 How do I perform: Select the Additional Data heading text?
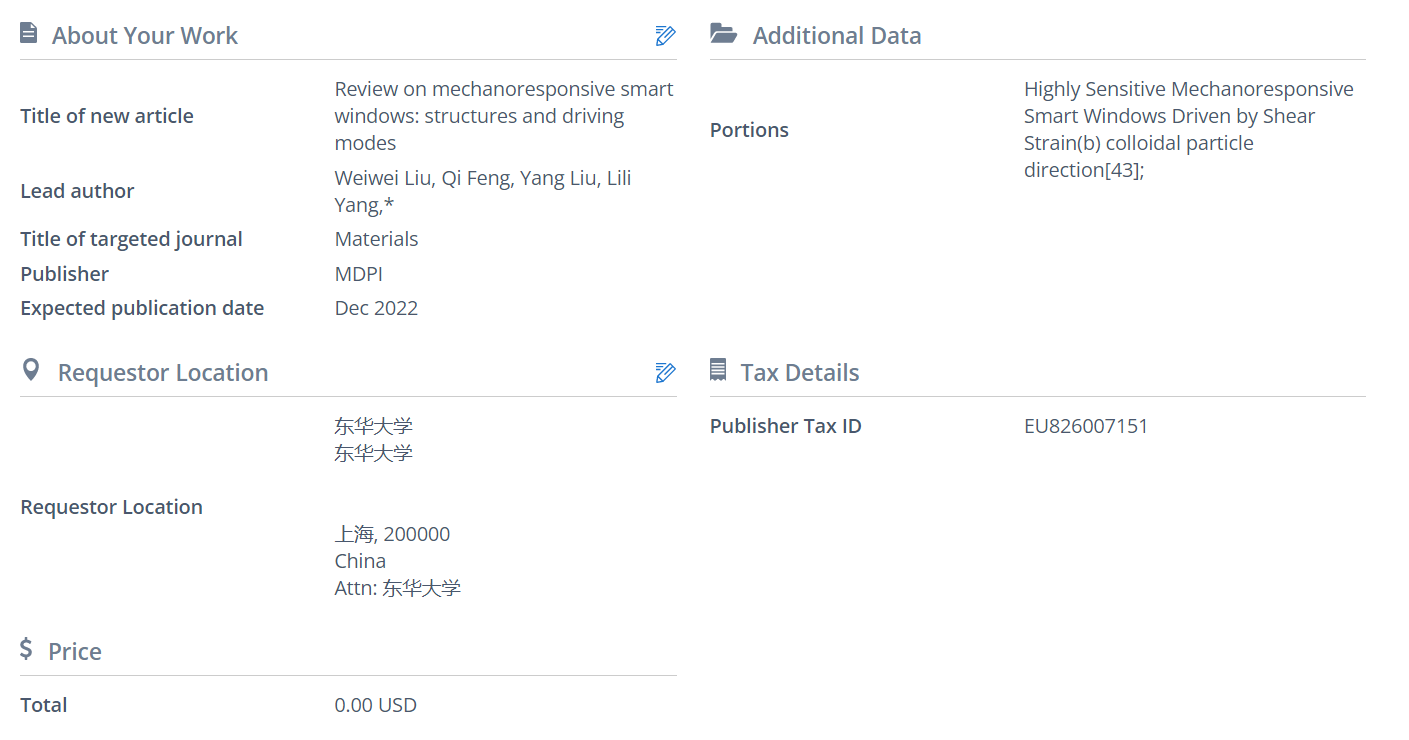836,36
